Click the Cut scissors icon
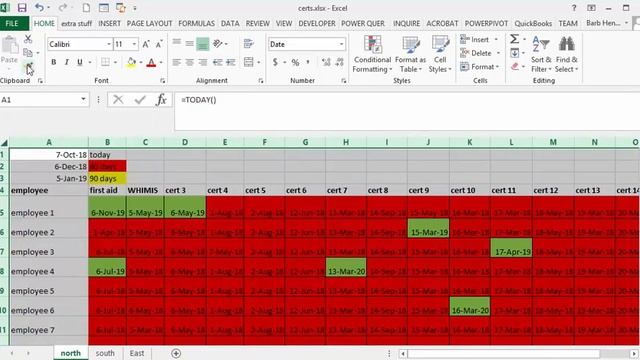The height and width of the screenshot is (360, 640). [28, 39]
